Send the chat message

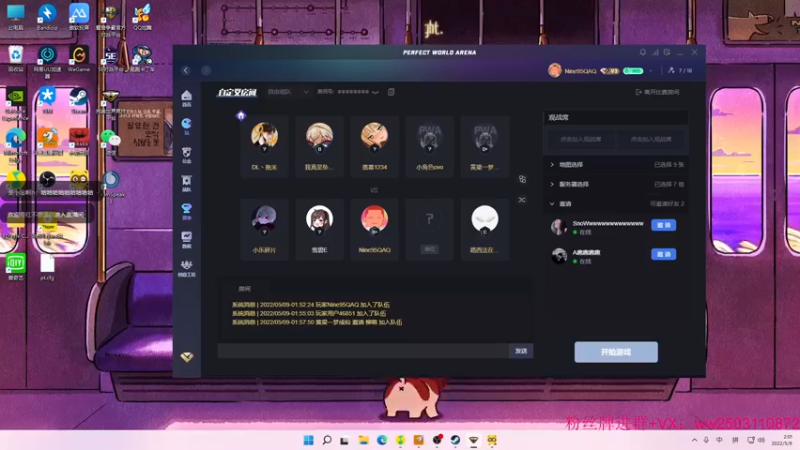(520, 351)
